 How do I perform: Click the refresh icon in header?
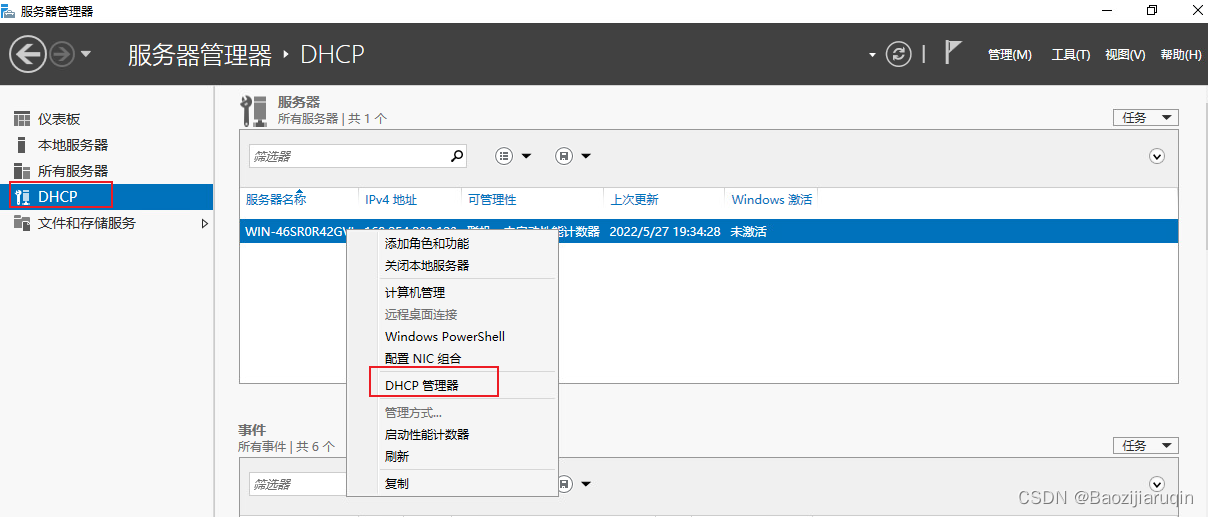pyautogui.click(x=899, y=54)
